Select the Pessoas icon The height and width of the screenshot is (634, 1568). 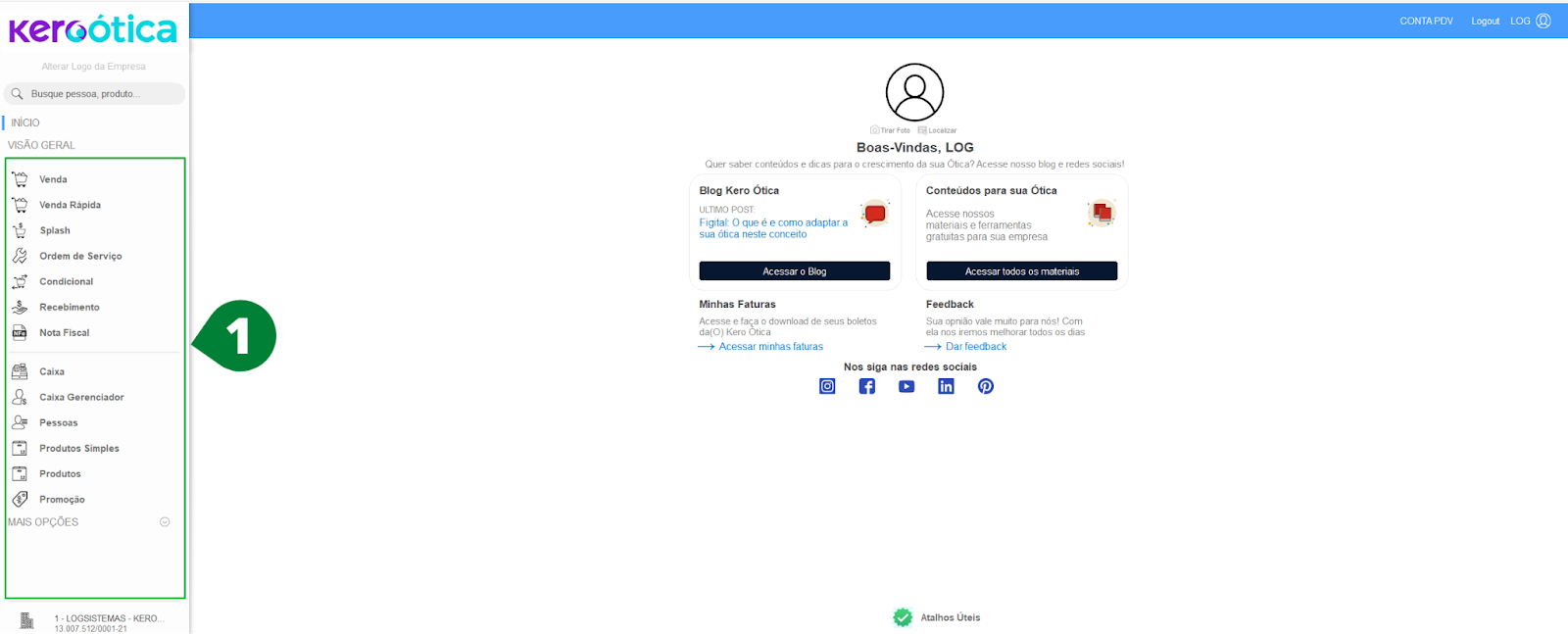[x=20, y=422]
